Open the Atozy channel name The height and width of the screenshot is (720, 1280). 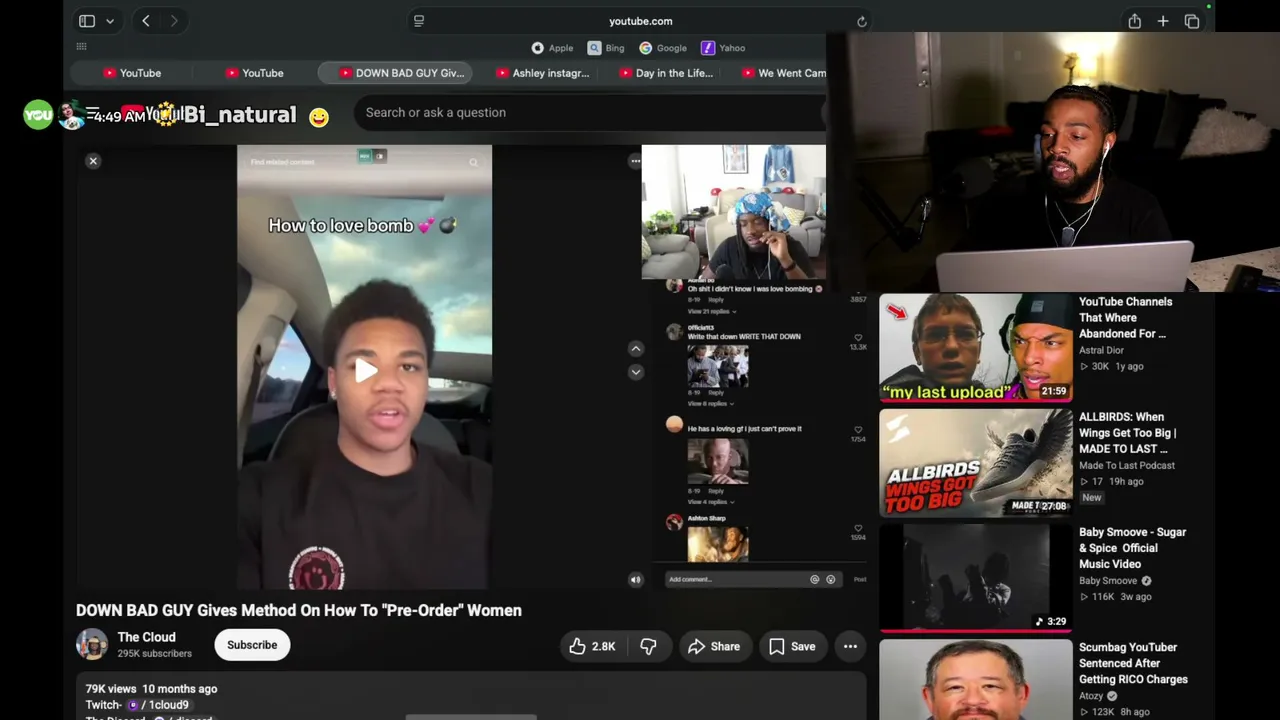click(1091, 696)
